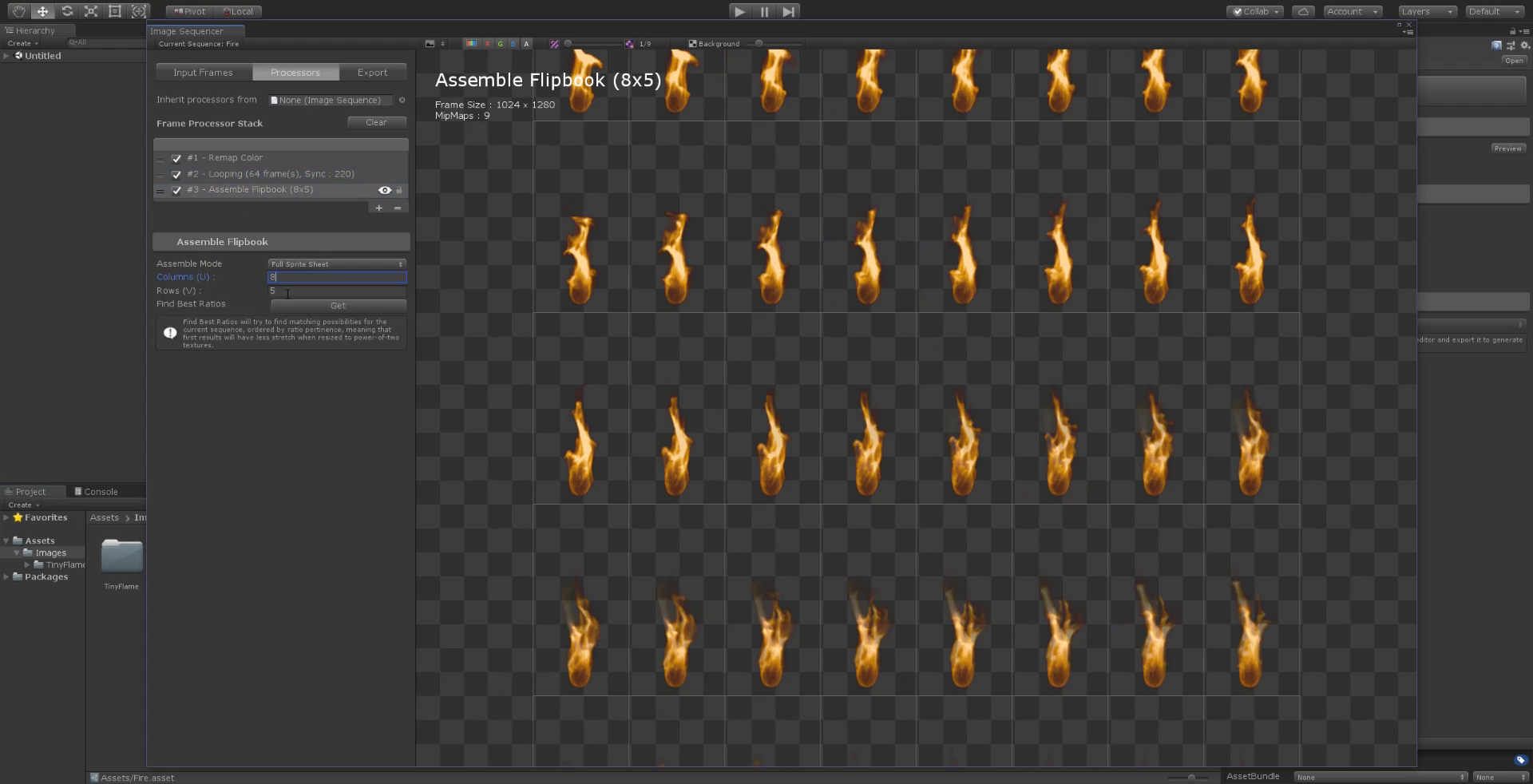Toggle Pivot handle position mode

190,11
